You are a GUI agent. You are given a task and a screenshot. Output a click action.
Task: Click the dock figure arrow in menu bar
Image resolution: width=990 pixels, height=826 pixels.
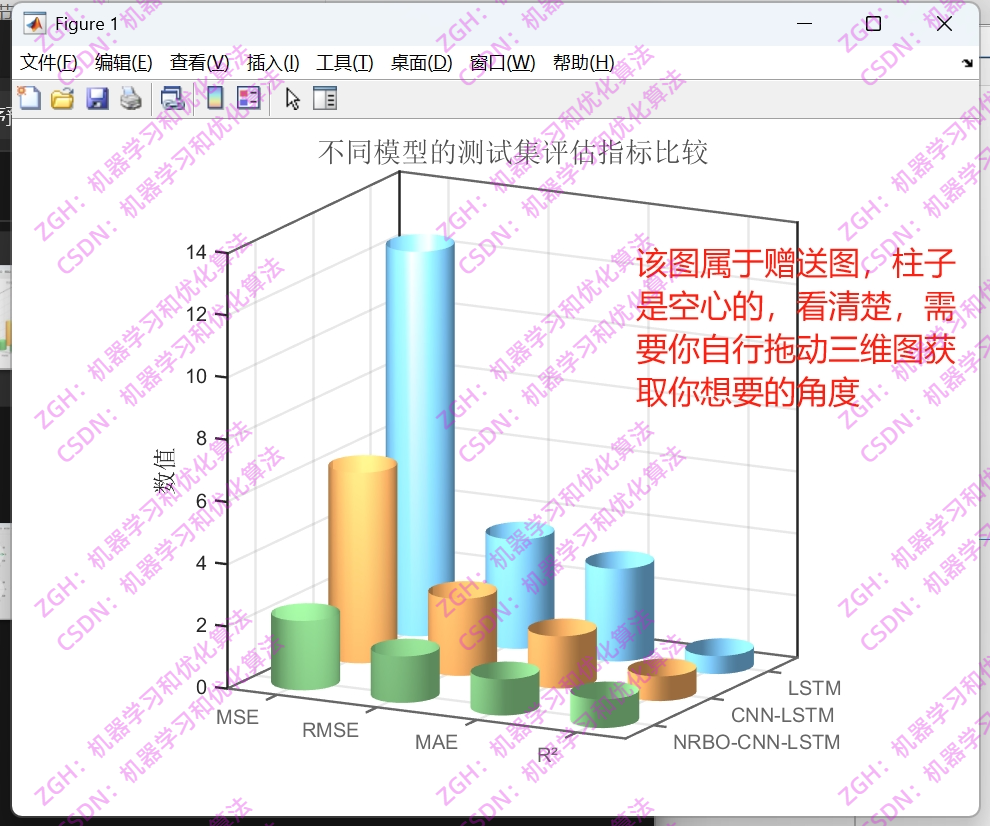pyautogui.click(x=967, y=63)
